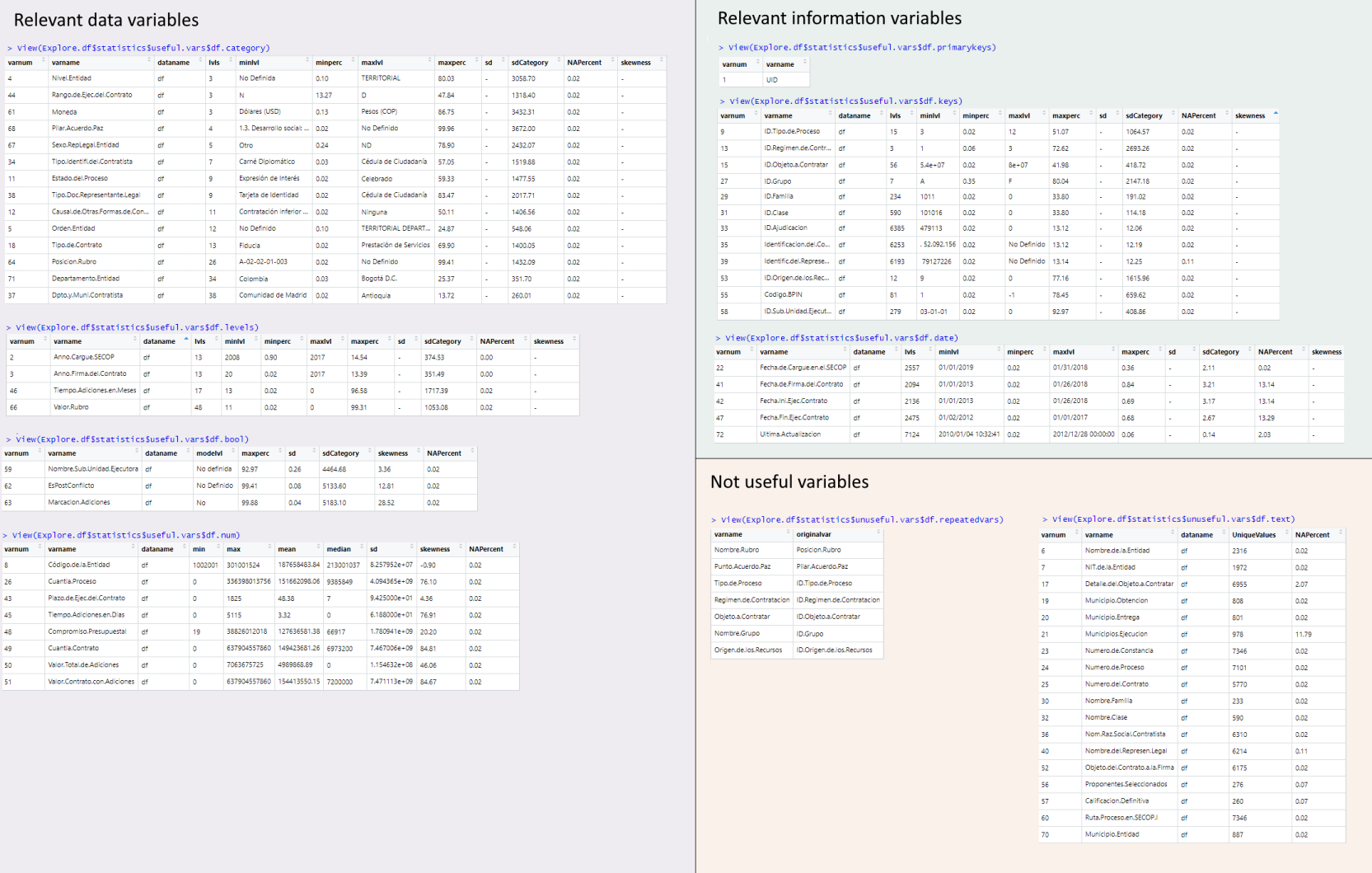Select the Valor.Contrato.con.Adiciones cell
Screen dimensions: 1372x873
point(91,682)
